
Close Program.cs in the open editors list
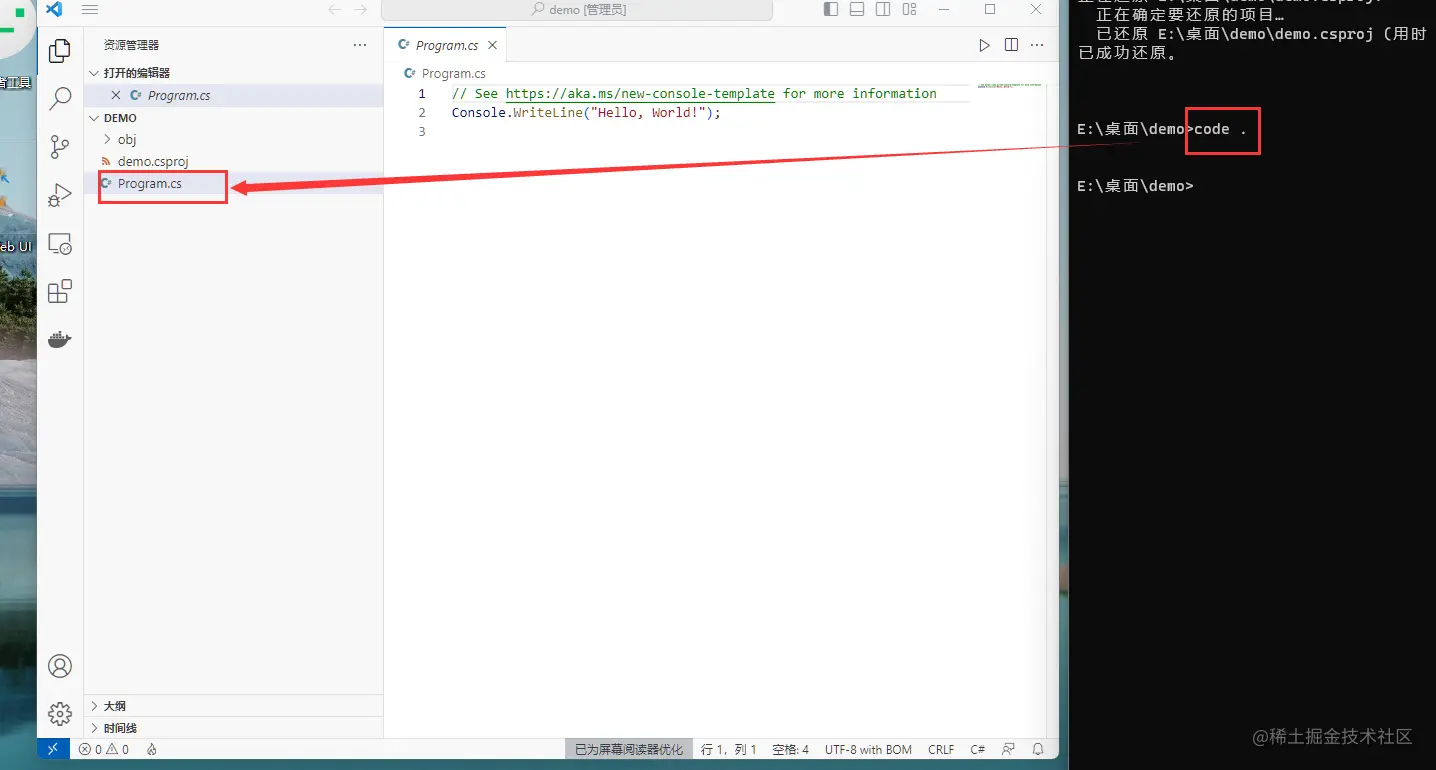pyautogui.click(x=116, y=96)
